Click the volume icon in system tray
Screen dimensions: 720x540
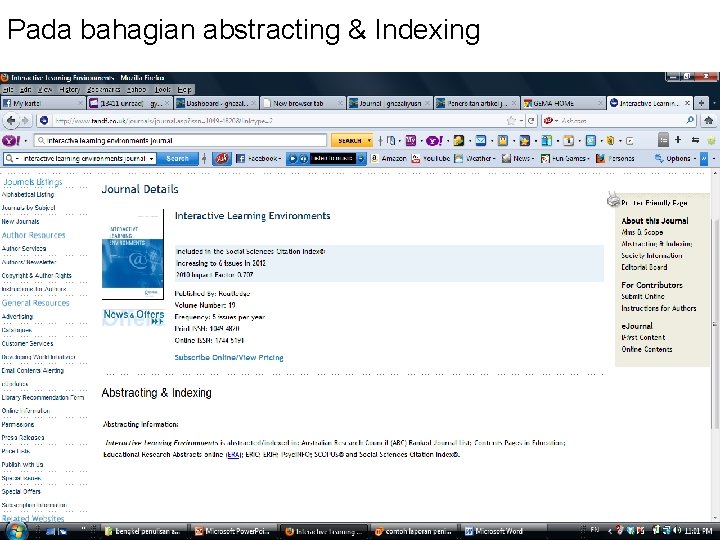pos(676,531)
